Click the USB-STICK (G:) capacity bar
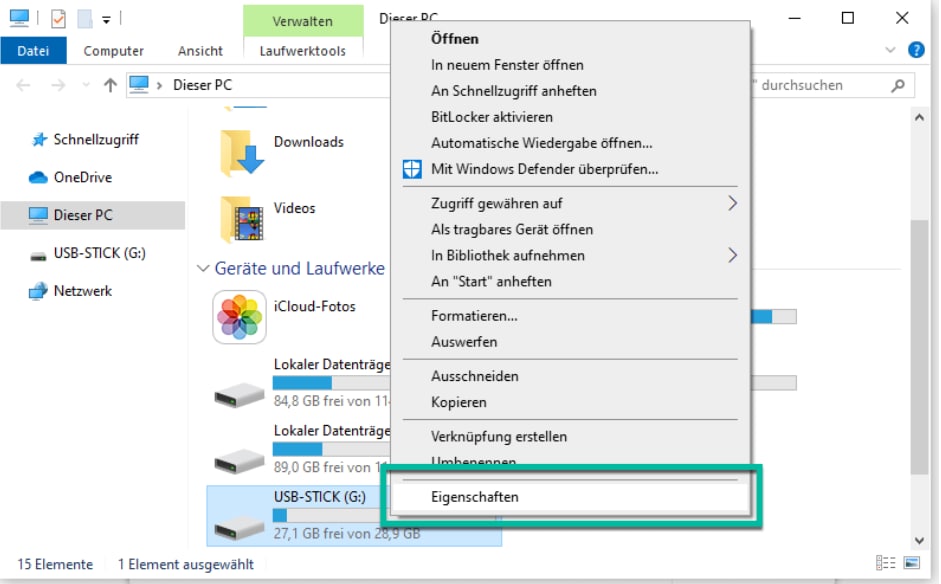 330,516
